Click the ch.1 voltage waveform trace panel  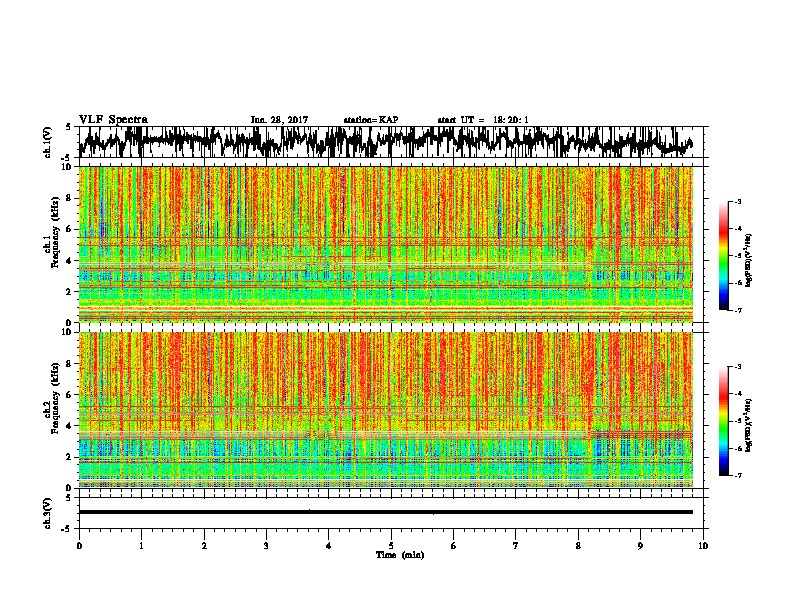pyautogui.click(x=390, y=142)
